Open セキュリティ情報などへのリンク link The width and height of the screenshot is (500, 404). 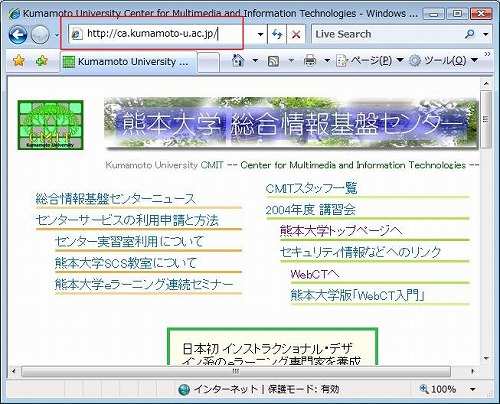360,252
